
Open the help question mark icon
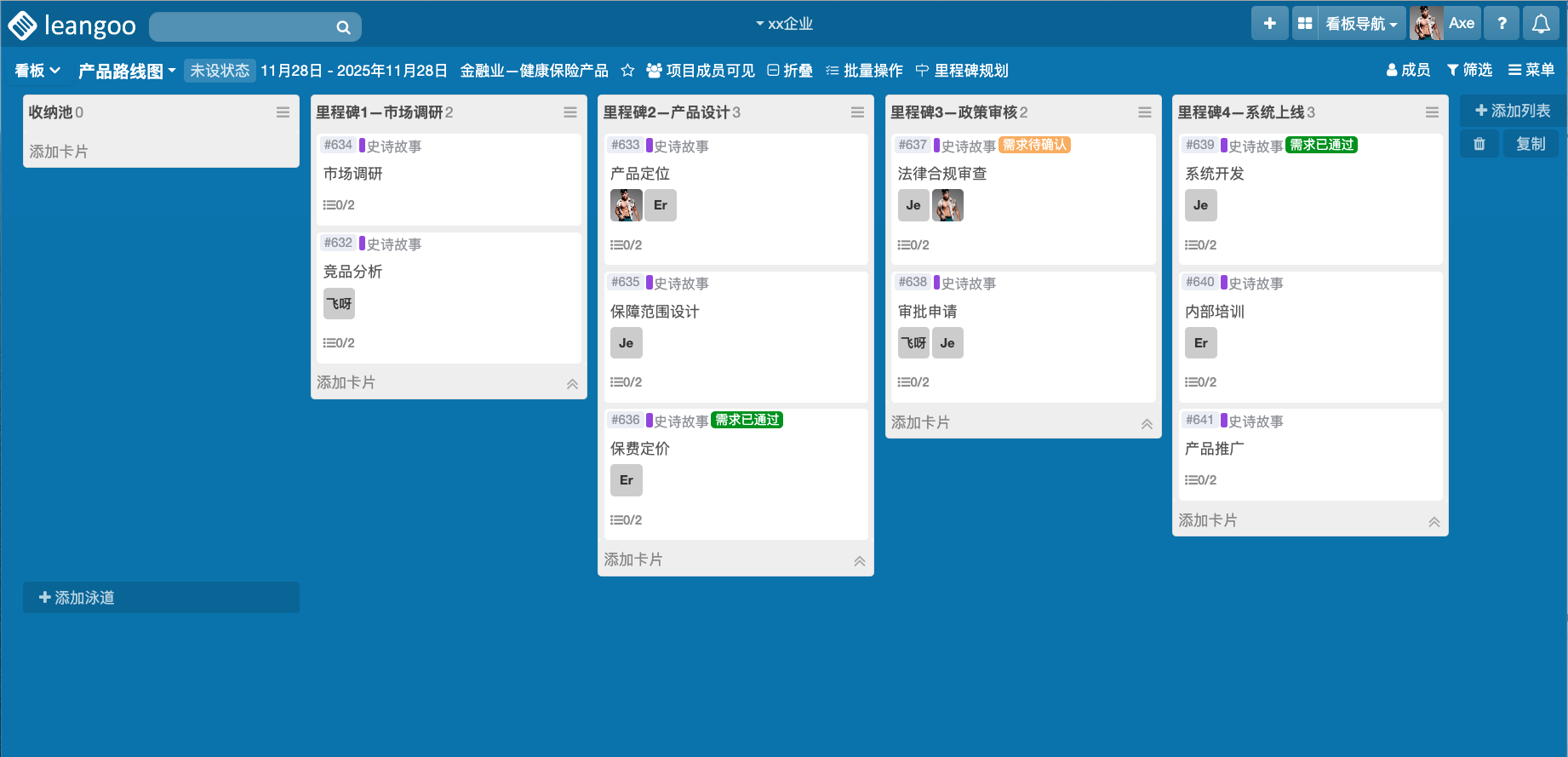point(1502,24)
